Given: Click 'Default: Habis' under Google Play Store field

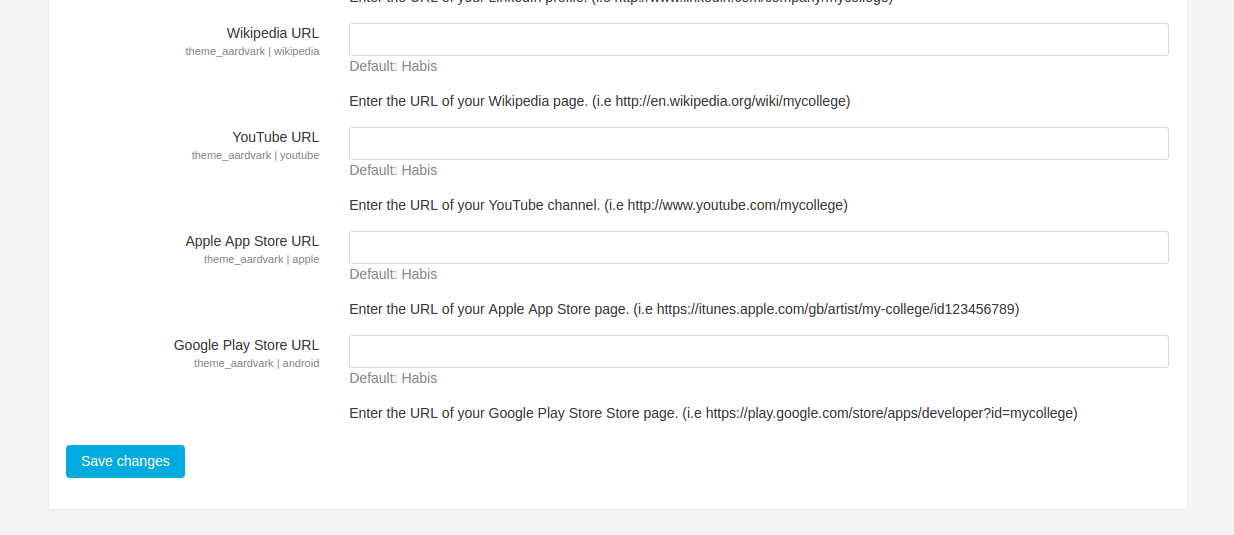Looking at the screenshot, I should pos(393,378).
